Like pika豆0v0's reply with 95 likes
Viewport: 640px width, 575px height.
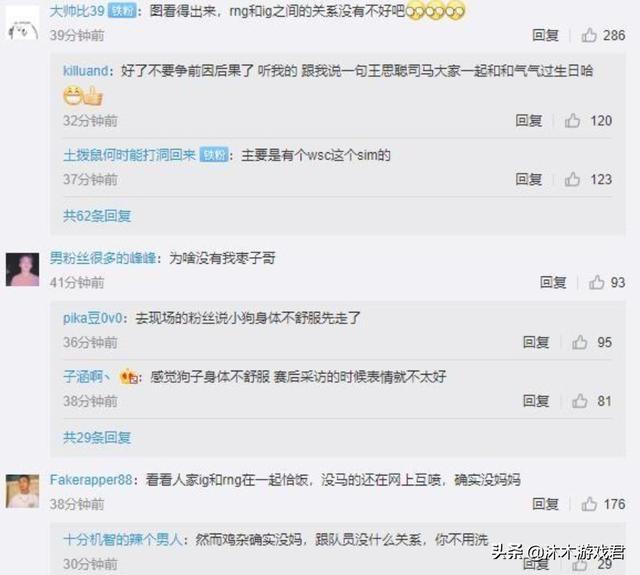[x=580, y=342]
